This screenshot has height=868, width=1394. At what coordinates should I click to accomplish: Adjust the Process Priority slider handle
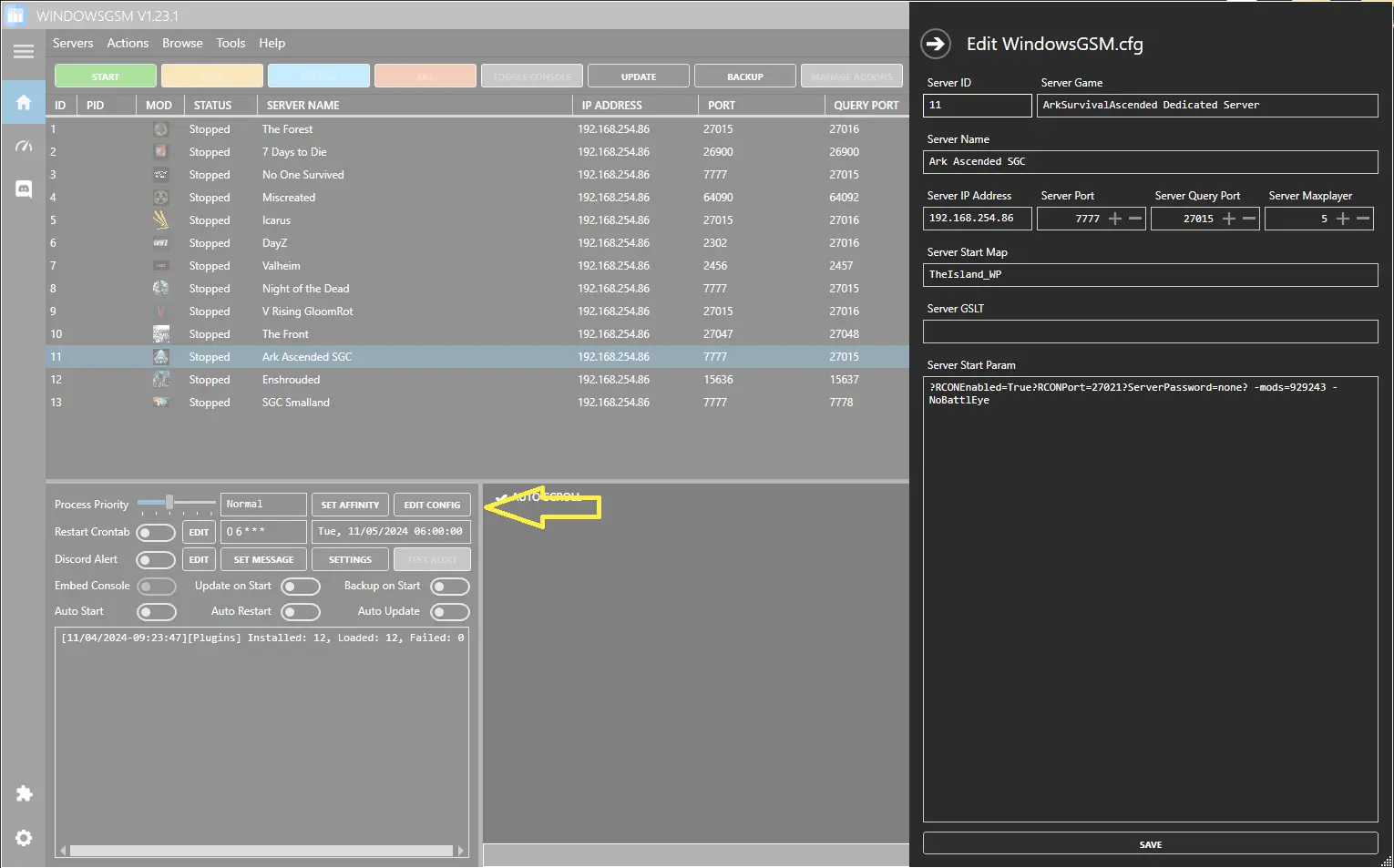tap(169, 503)
